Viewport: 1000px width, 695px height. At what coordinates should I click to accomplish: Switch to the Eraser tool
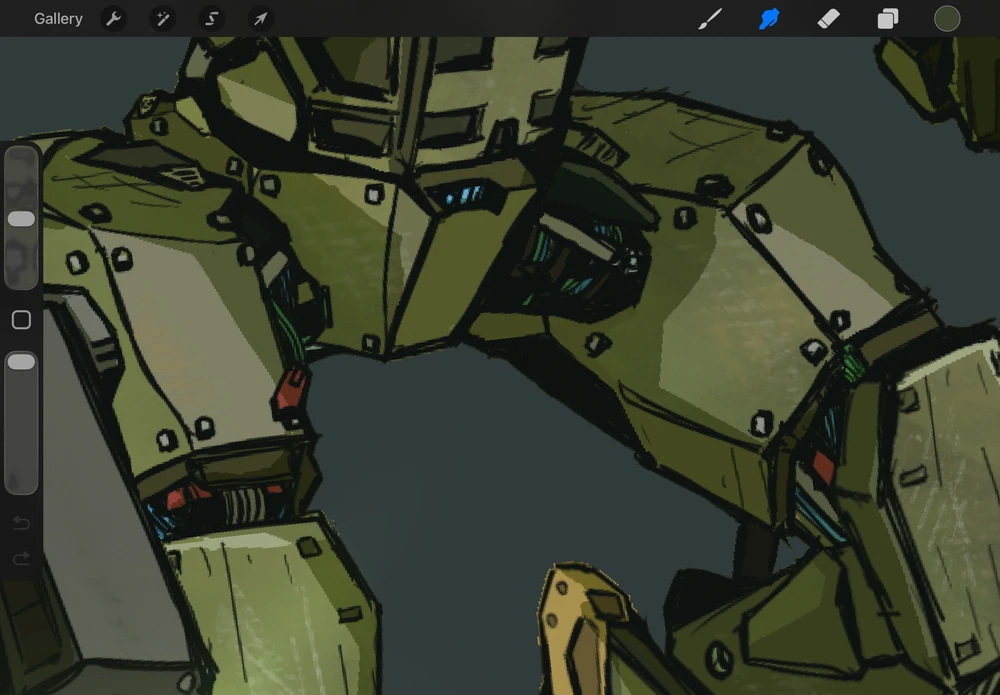click(x=828, y=19)
